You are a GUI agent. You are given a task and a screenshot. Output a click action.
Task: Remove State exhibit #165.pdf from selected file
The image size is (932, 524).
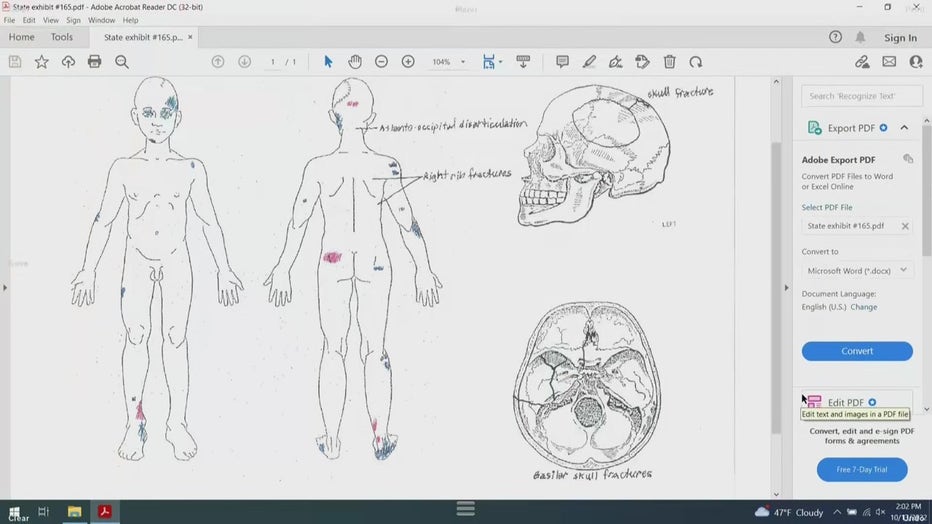point(904,226)
